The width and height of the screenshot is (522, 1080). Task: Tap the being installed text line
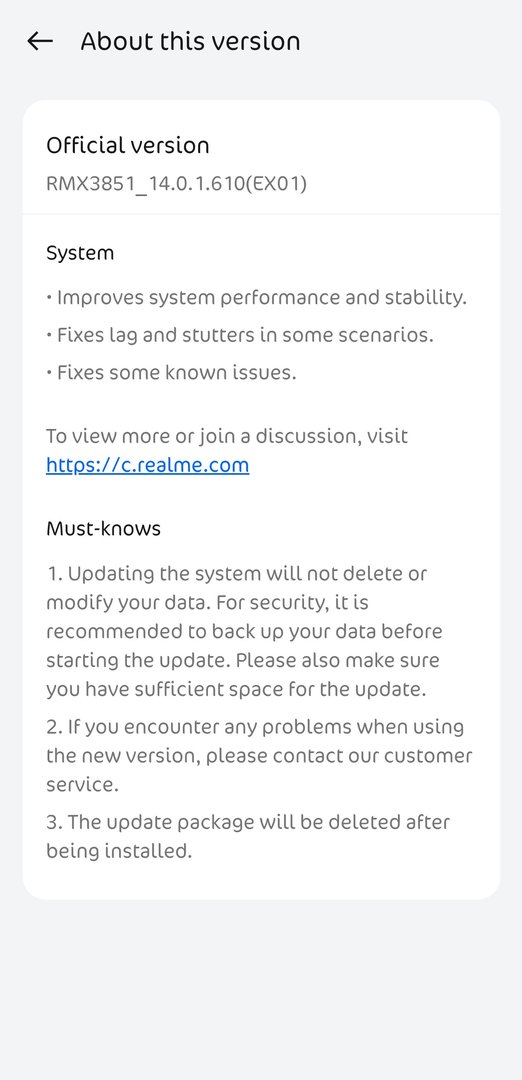(118, 851)
